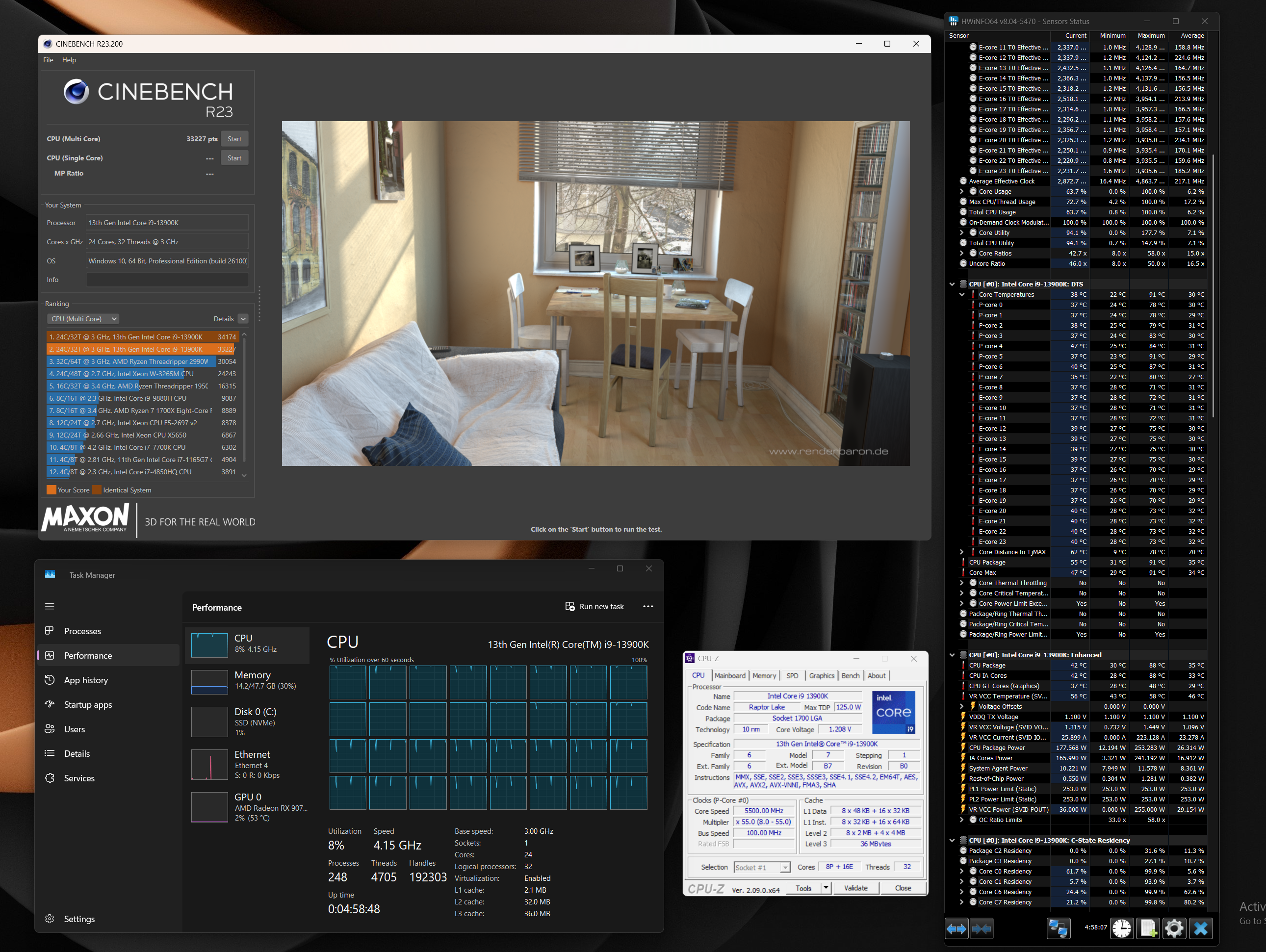The height and width of the screenshot is (952, 1266).
Task: Expand Core Ratios row in HWiNFO
Action: 962,254
